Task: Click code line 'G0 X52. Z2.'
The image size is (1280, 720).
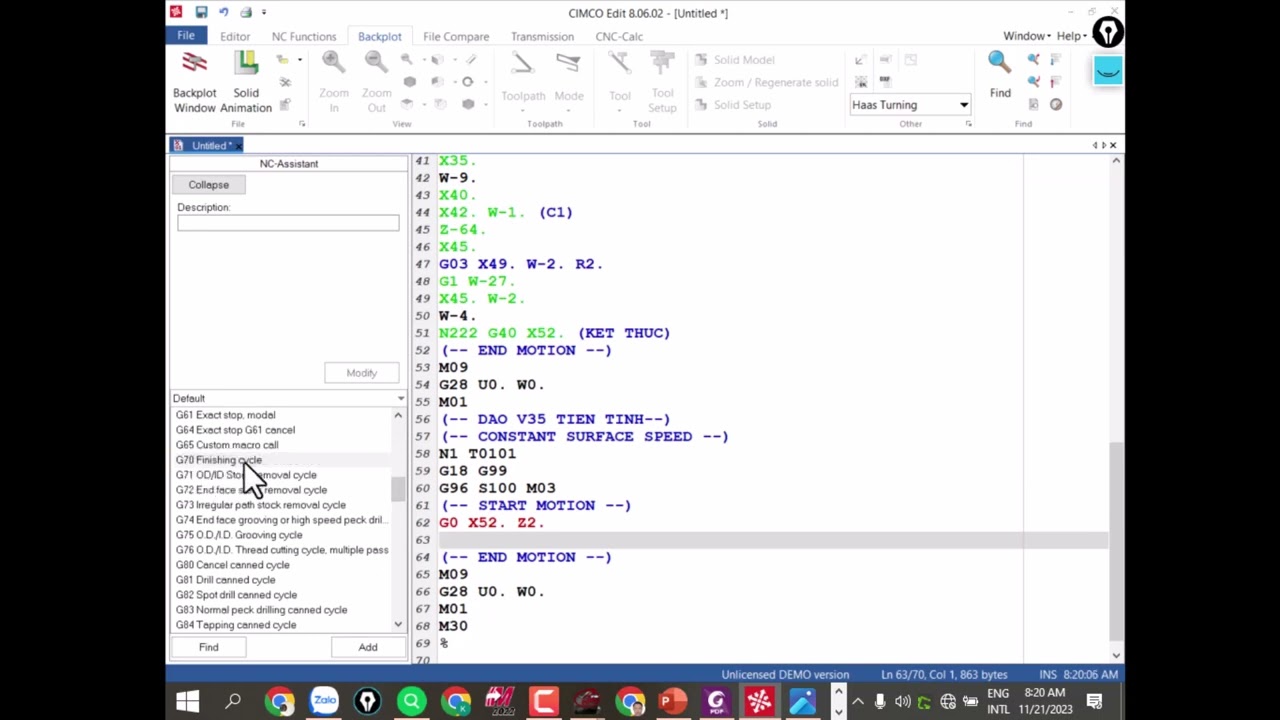Action: 492,522
